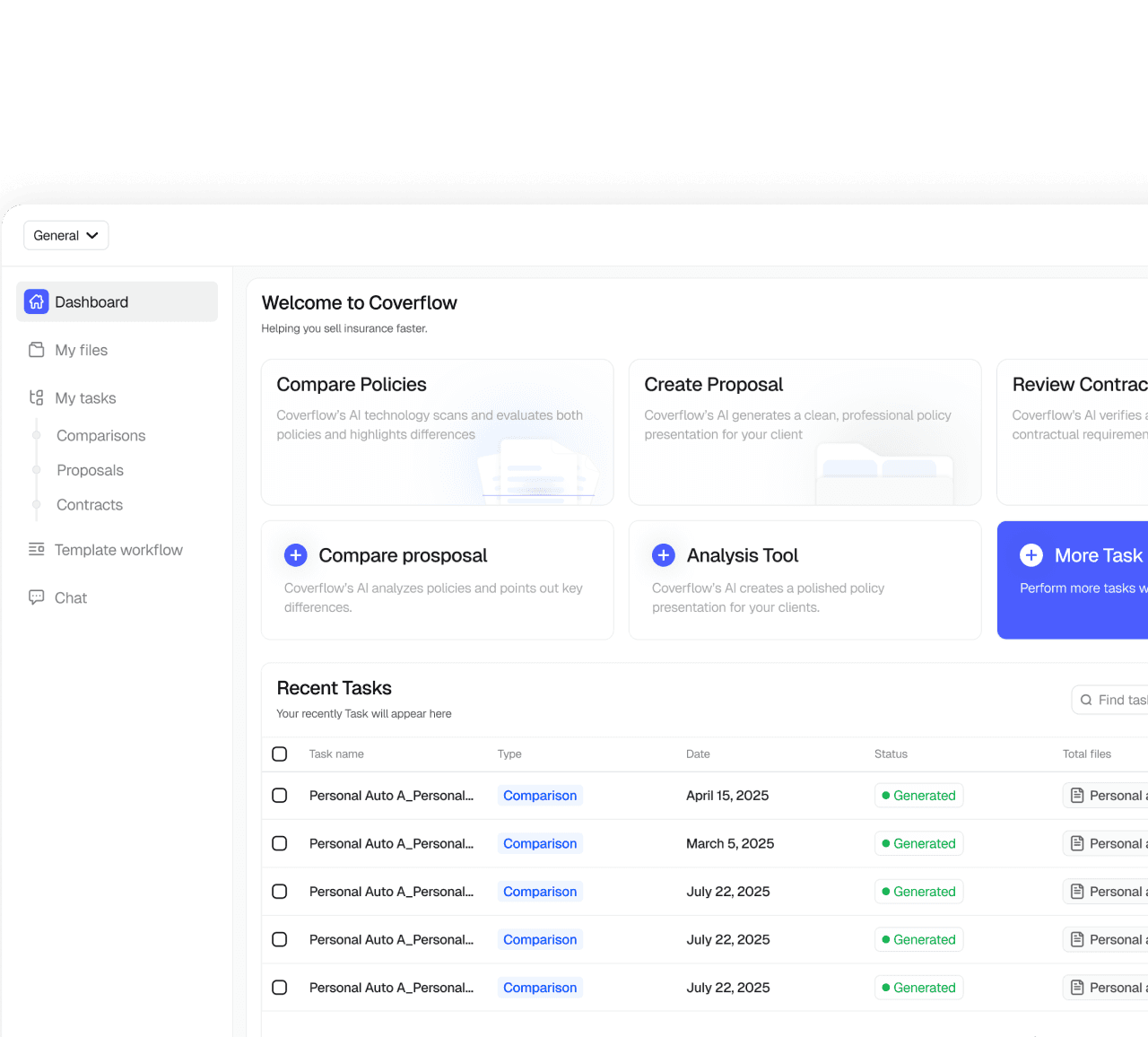Click Comparison tag in March 5 row
This screenshot has height=1037, width=1148.
click(540, 843)
